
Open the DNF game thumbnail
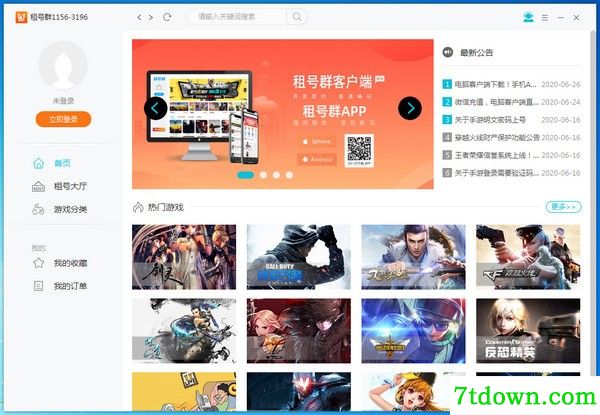298,331
